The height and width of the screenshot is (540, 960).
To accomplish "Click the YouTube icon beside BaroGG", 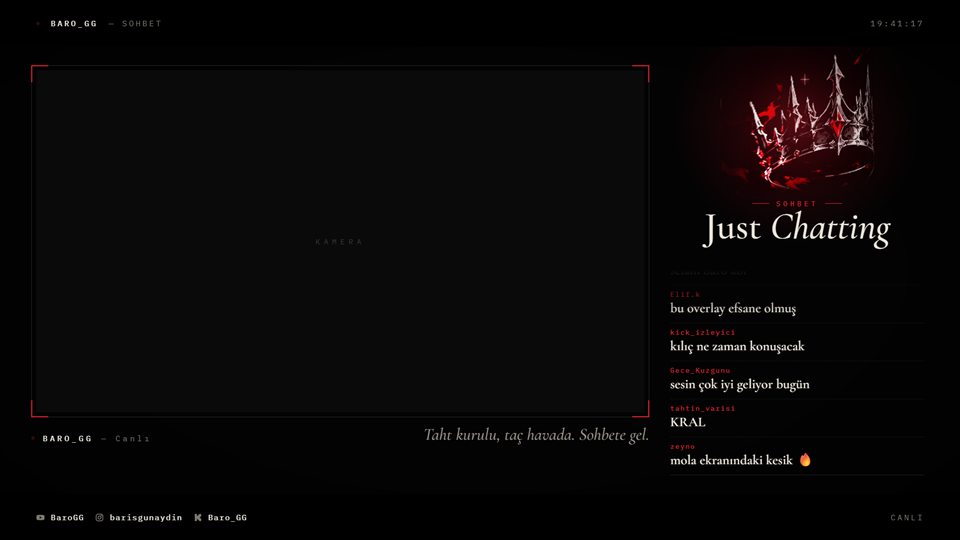I will 40,517.
